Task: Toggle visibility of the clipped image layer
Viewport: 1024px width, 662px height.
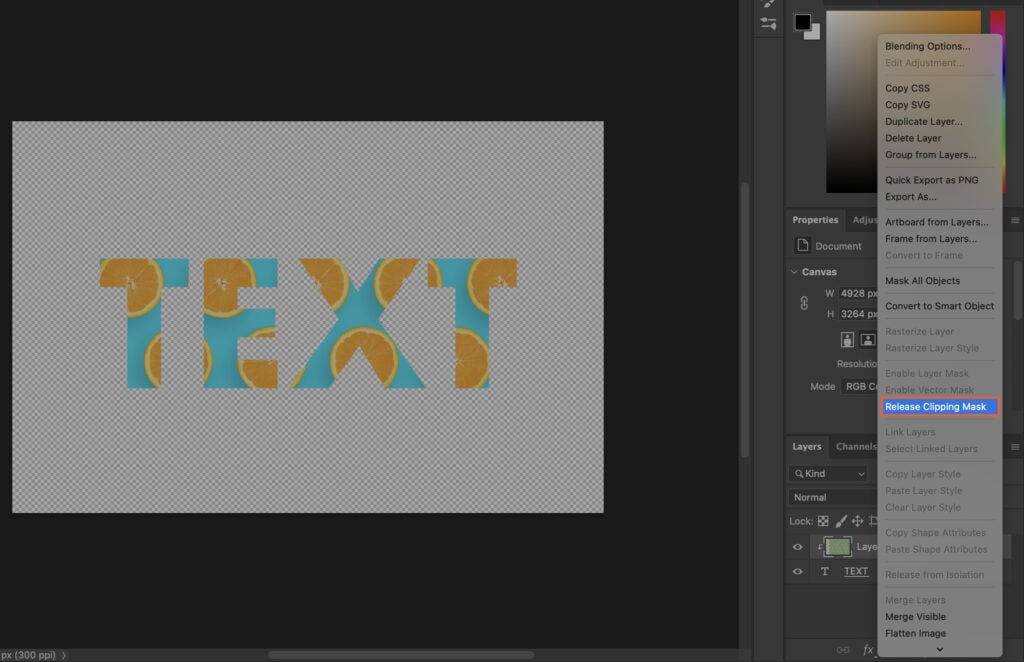Action: (x=797, y=547)
